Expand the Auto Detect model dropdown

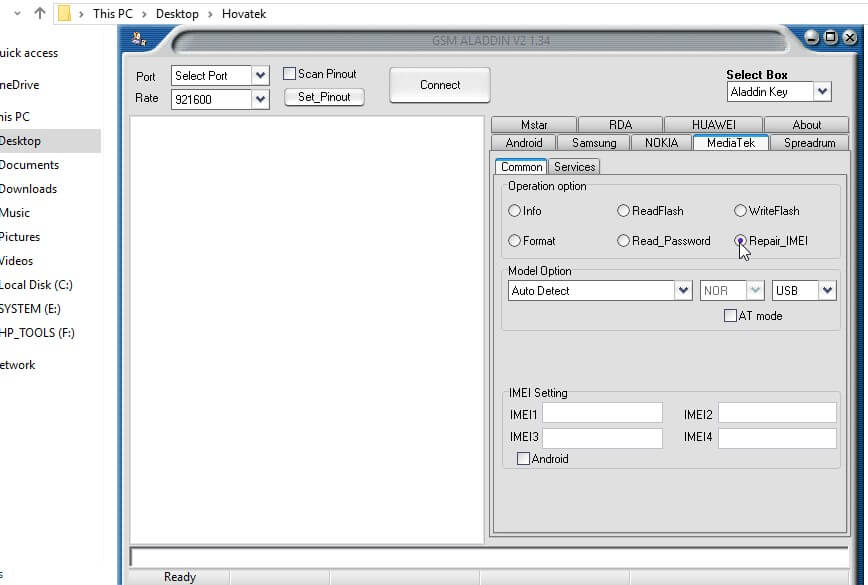pos(682,290)
